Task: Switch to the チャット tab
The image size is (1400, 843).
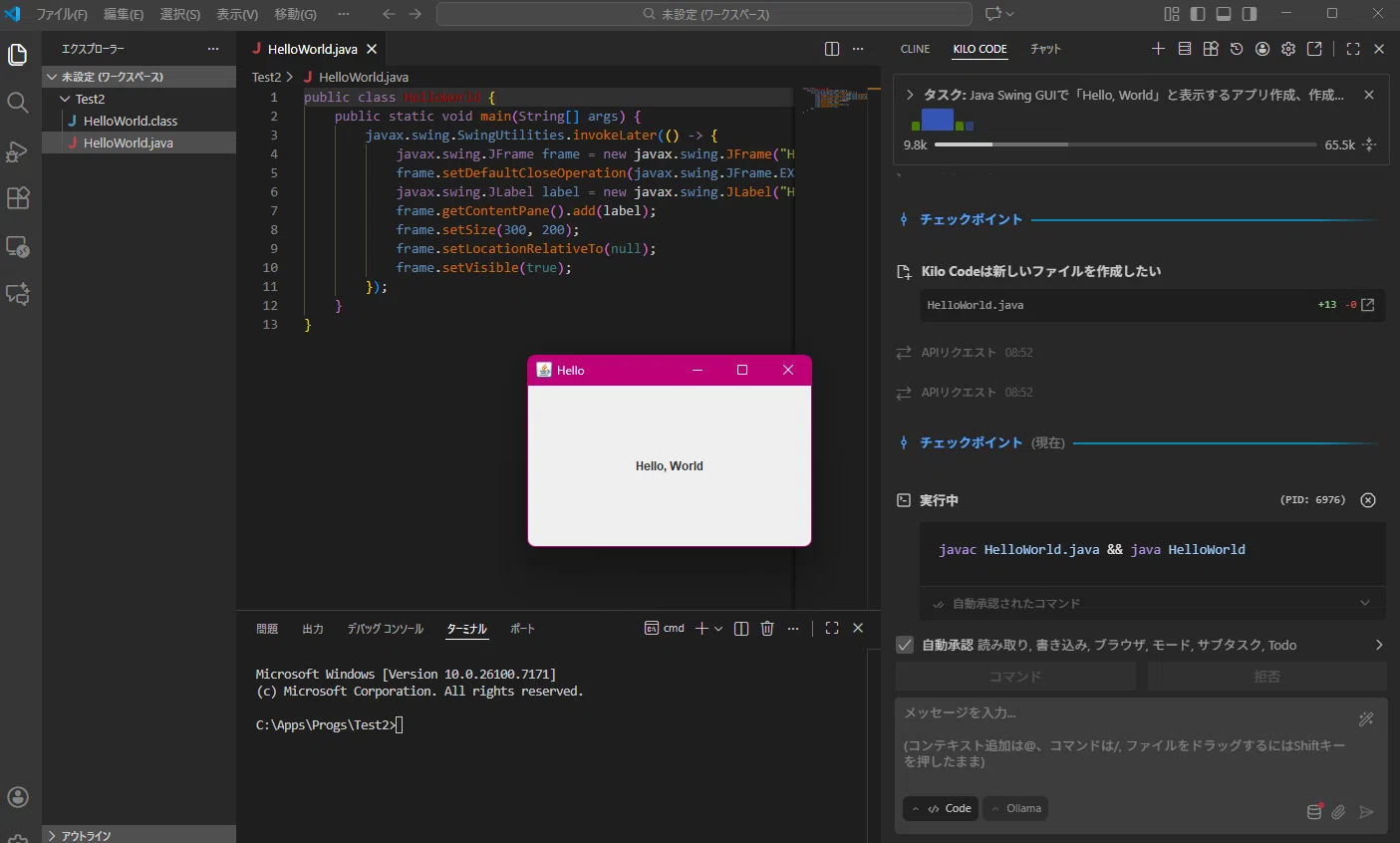Action: point(1045,49)
